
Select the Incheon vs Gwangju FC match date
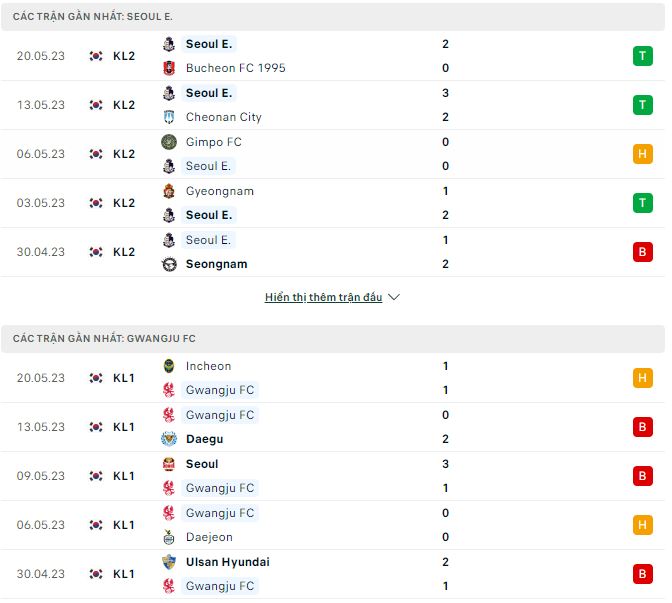[41, 378]
